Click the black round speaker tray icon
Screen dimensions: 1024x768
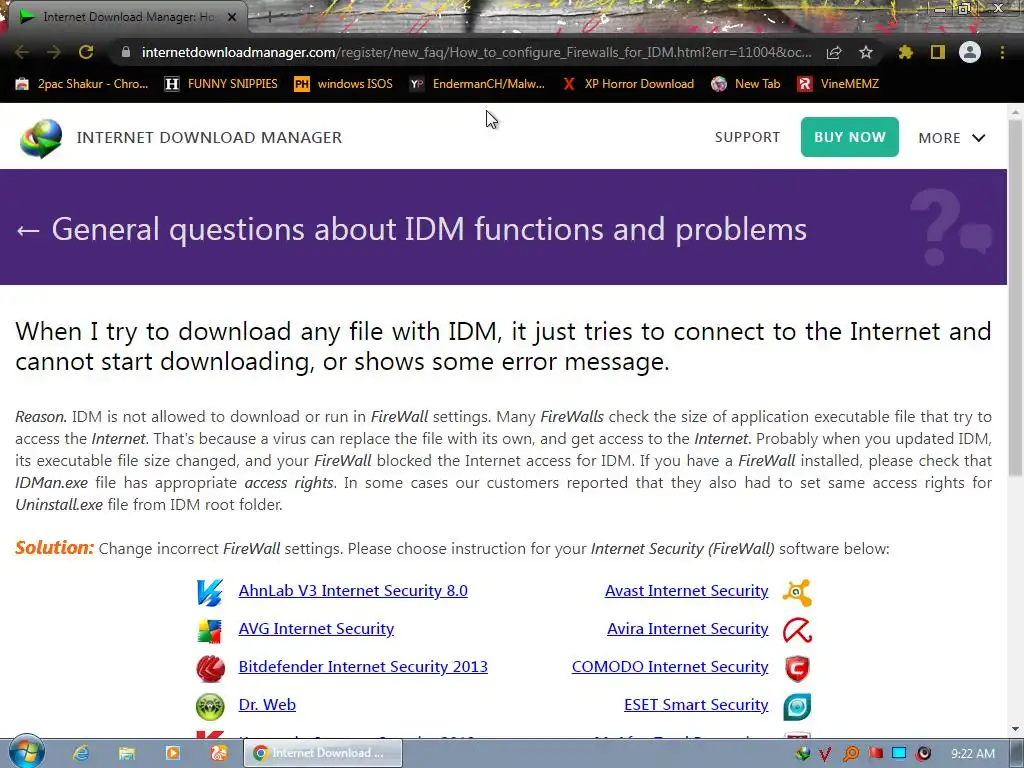(x=923, y=754)
